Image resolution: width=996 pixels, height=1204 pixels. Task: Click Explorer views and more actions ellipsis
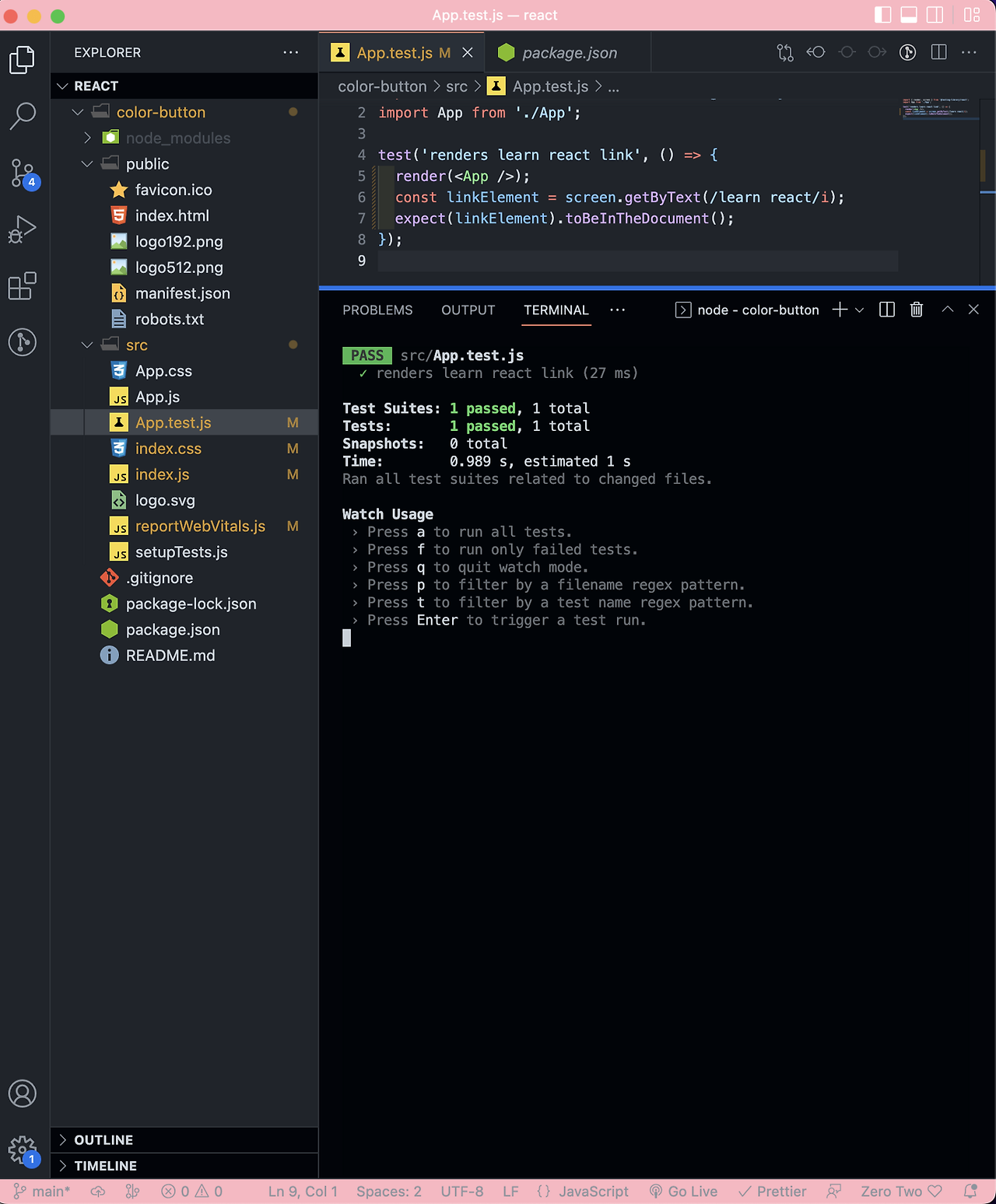[x=291, y=52]
